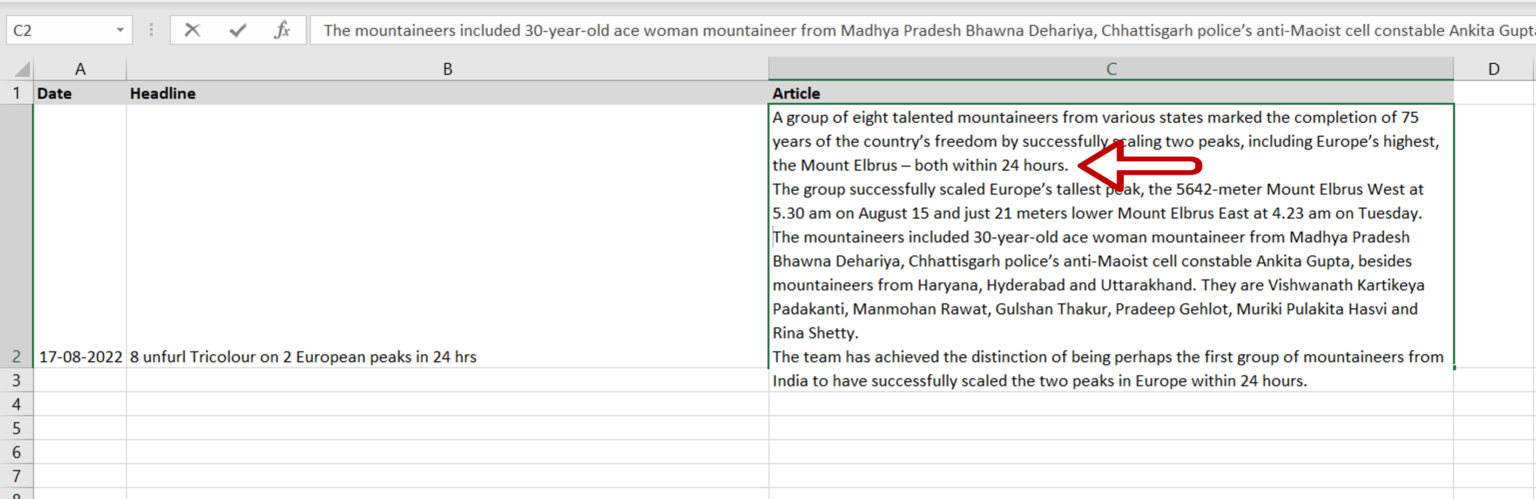Select column C by its header
This screenshot has width=1536, height=499.
(1111, 69)
